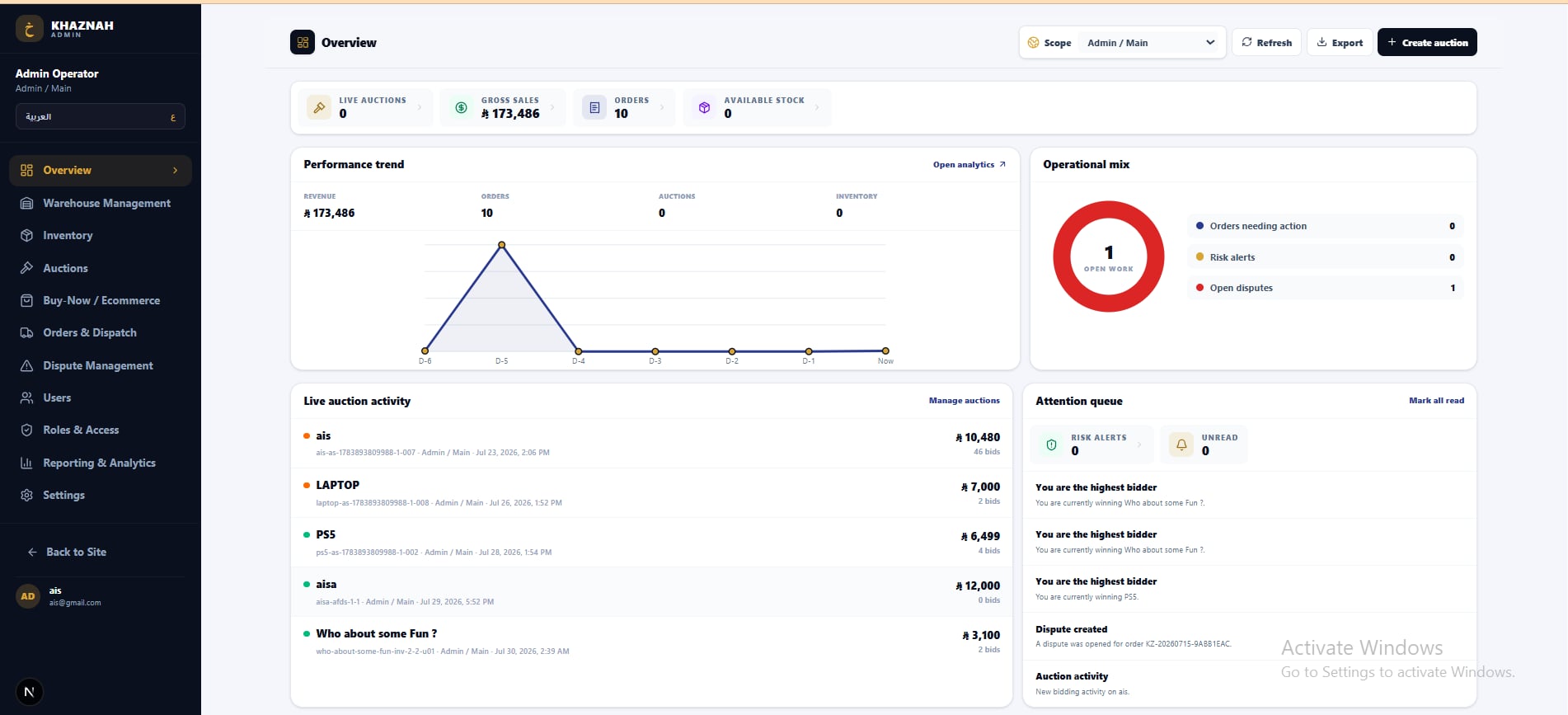The width and height of the screenshot is (1568, 715).
Task: Open the Warehouse Management sidebar icon
Action: point(26,203)
